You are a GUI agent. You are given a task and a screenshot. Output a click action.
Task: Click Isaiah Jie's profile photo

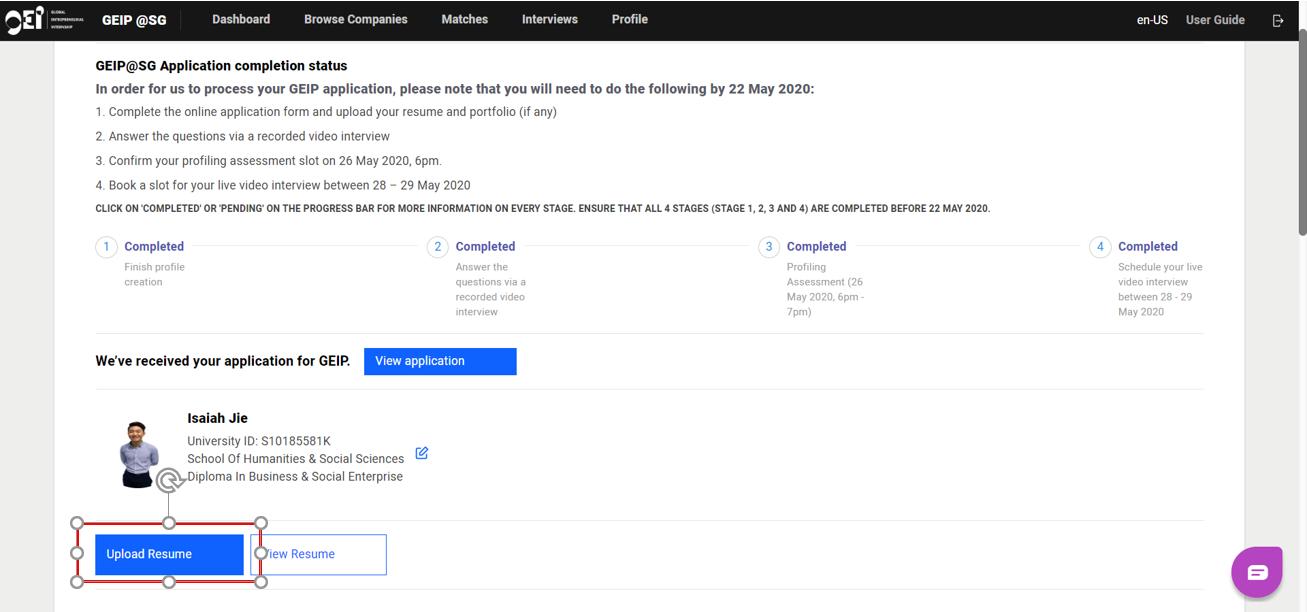[x=139, y=454]
